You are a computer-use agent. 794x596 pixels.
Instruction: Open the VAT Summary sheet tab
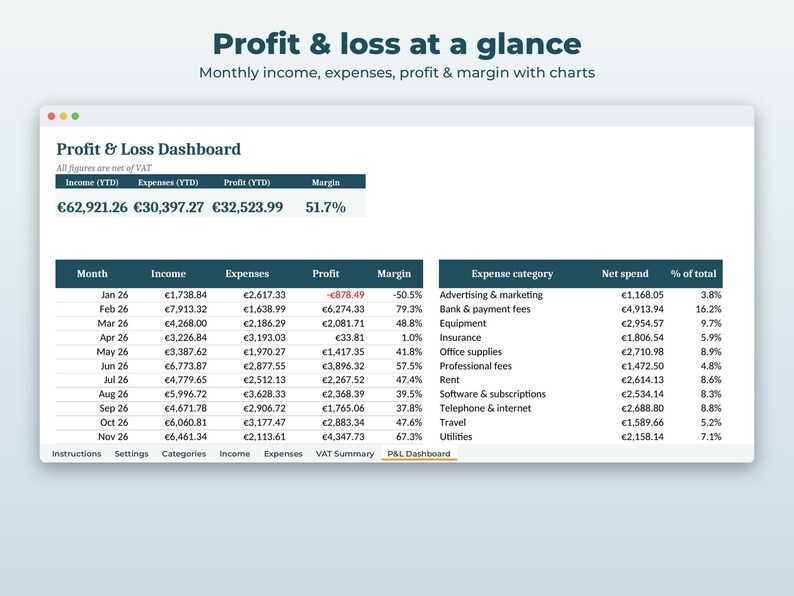[345, 454]
